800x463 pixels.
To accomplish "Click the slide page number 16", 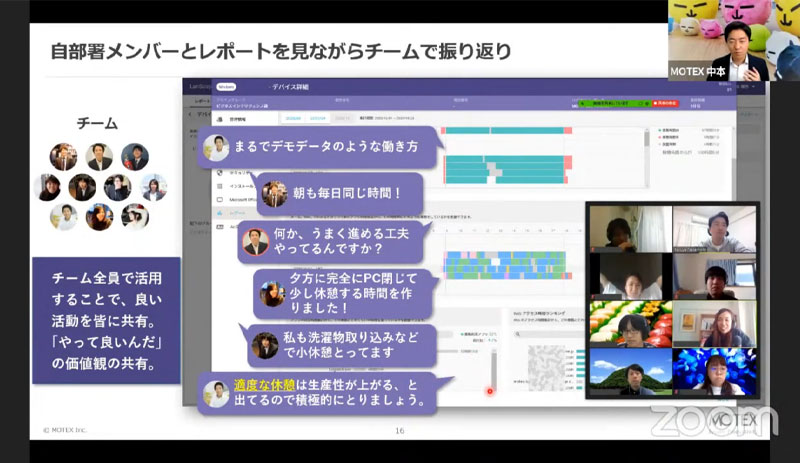I will (400, 430).
